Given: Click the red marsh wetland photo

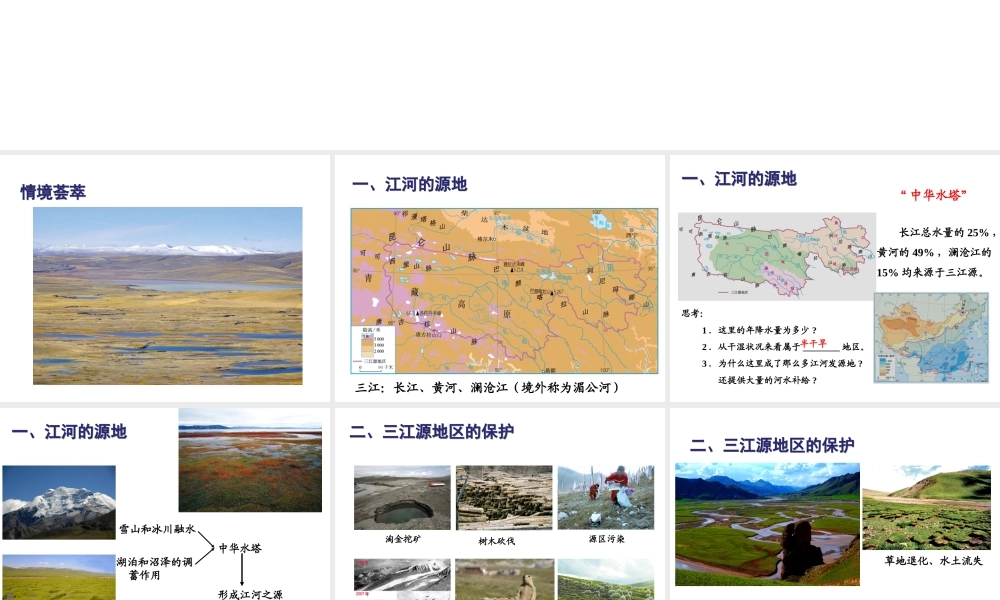Looking at the screenshot, I should click(x=250, y=460).
